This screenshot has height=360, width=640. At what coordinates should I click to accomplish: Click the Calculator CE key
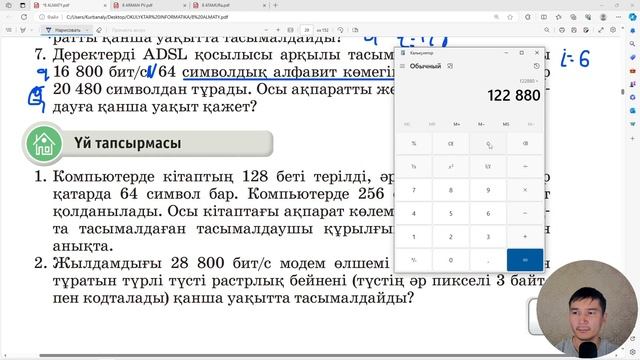[451, 144]
